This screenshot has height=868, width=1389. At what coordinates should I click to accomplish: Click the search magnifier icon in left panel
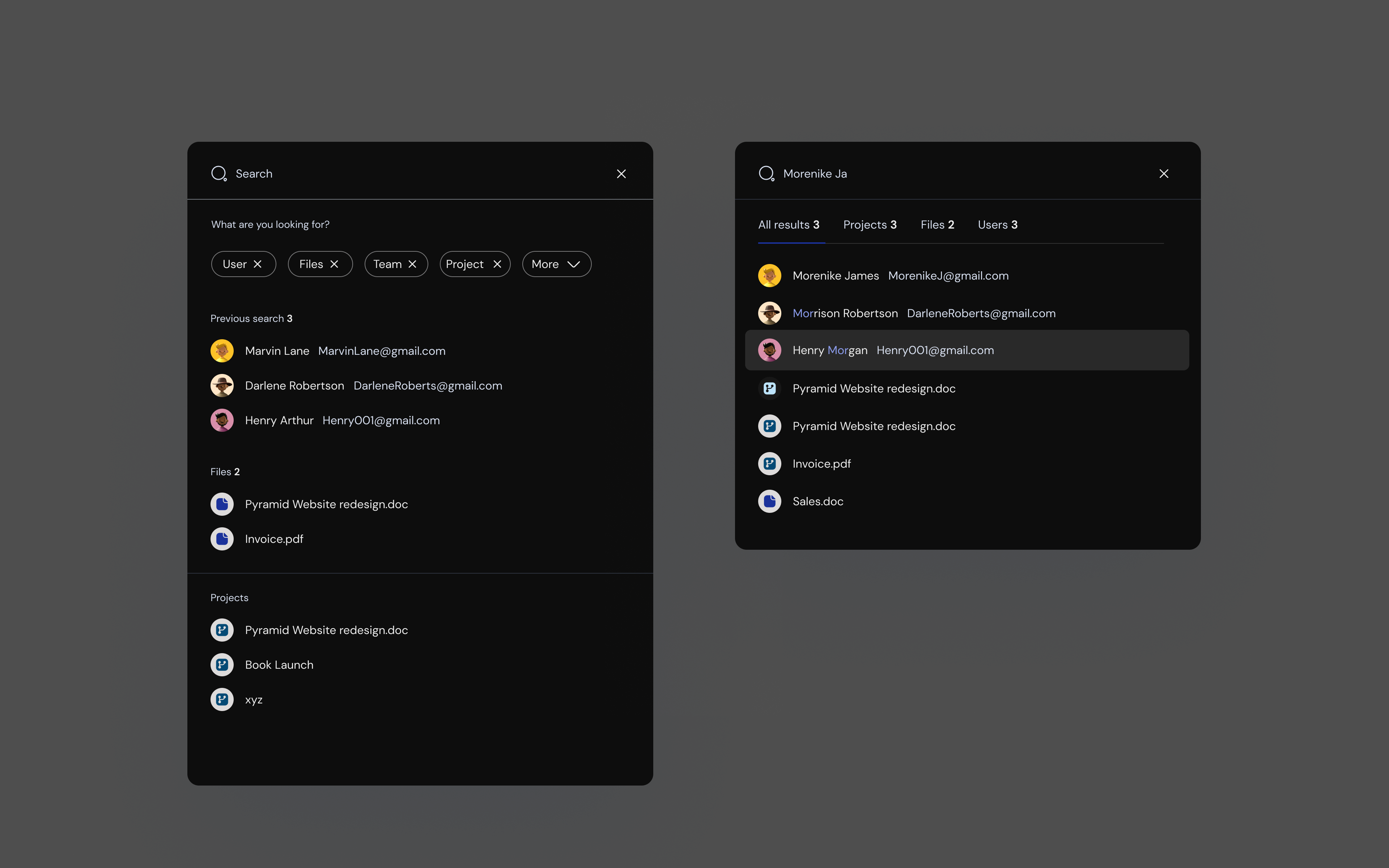pos(219,173)
